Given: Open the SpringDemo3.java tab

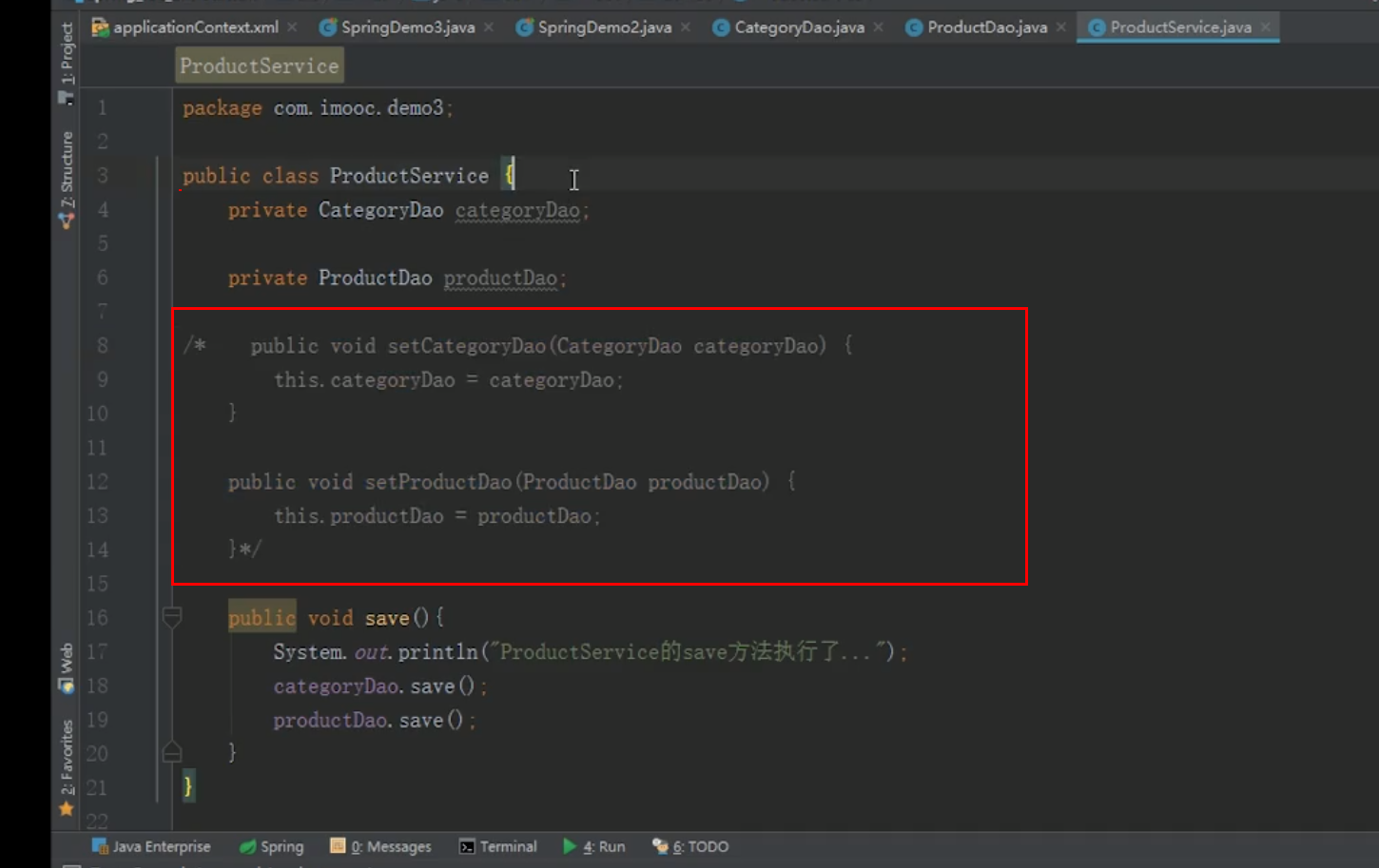Looking at the screenshot, I should [x=407, y=27].
